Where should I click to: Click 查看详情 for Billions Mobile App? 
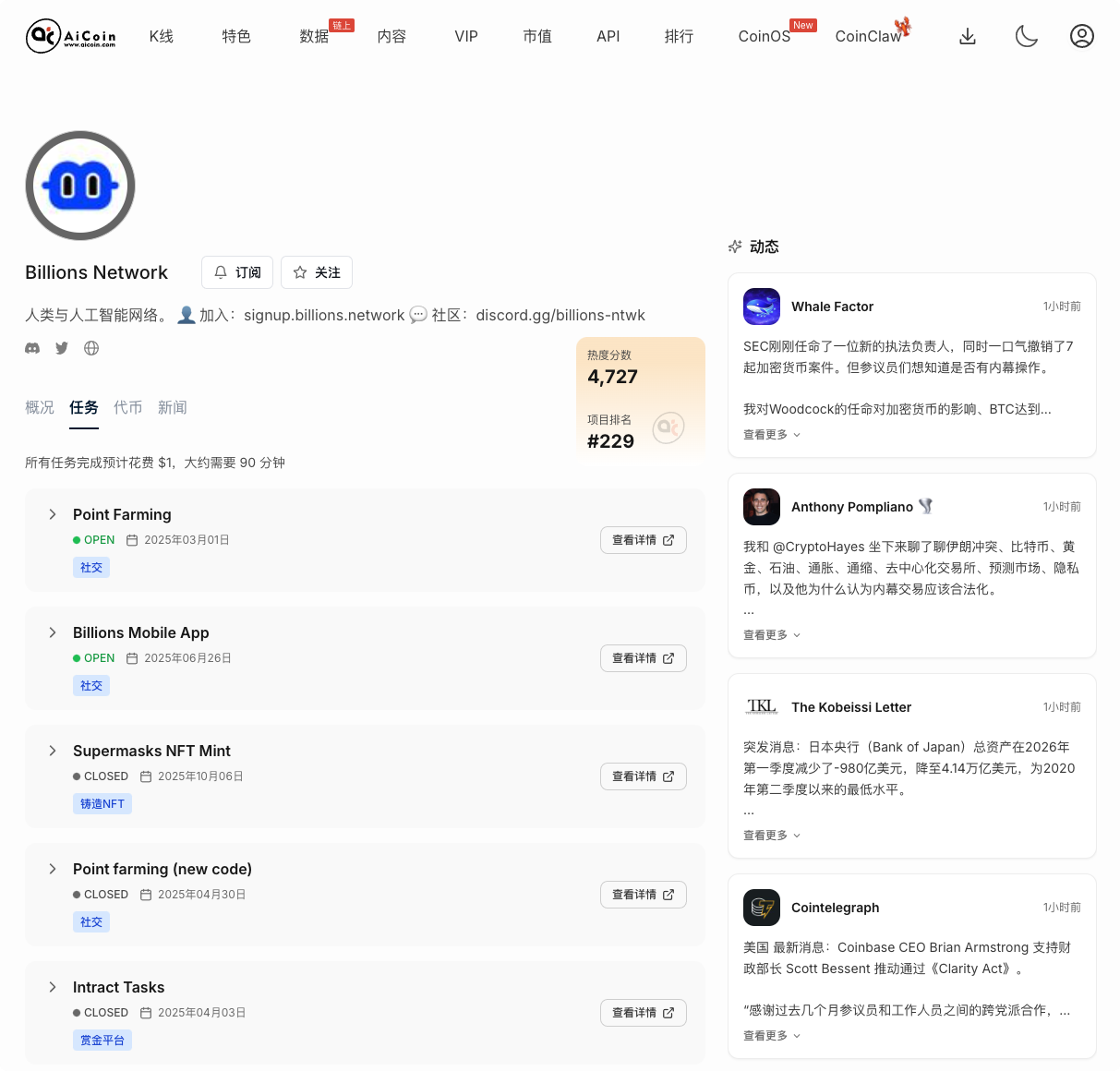pyautogui.click(x=644, y=657)
